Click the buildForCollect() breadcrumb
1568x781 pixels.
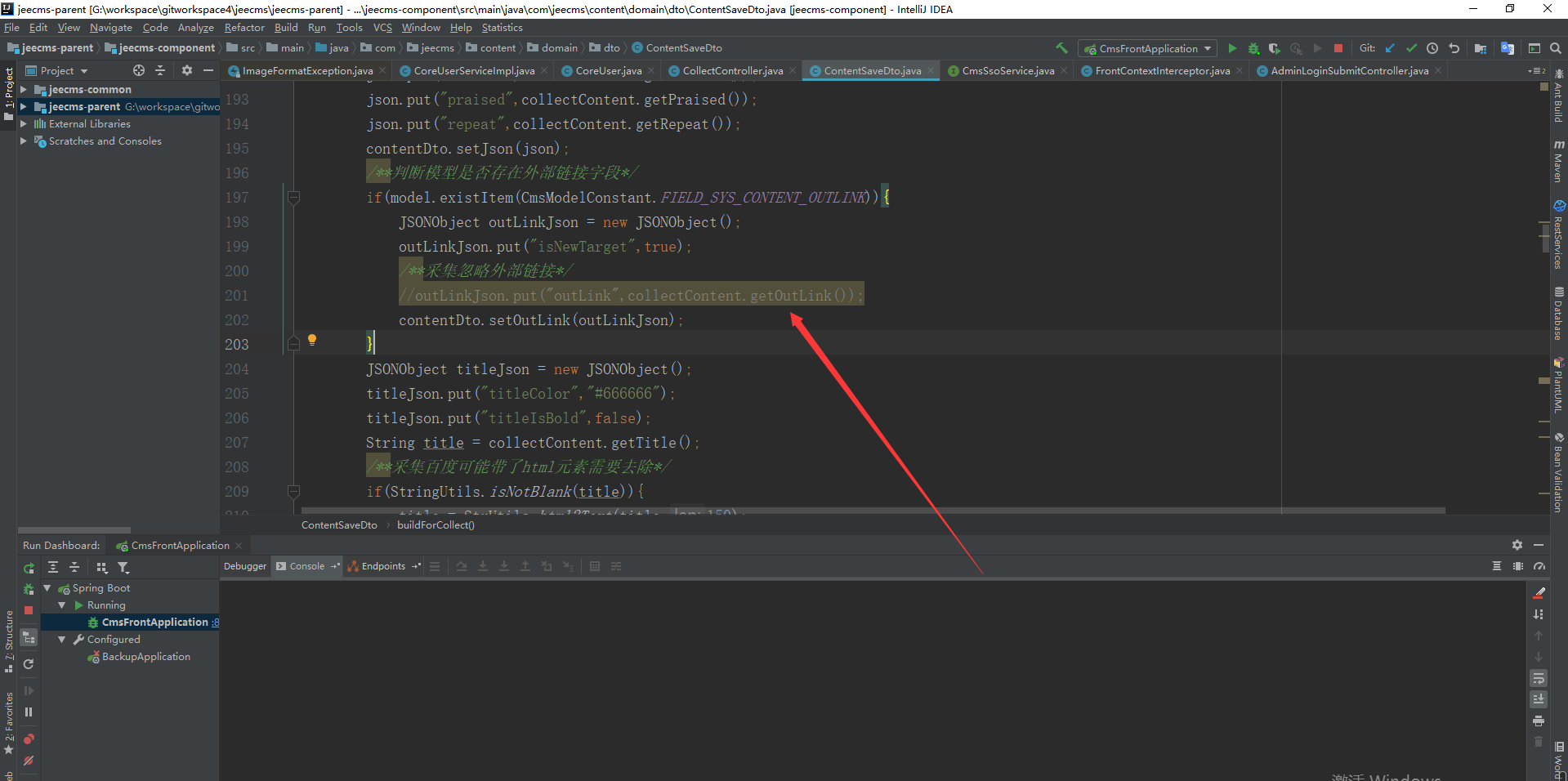click(x=436, y=525)
